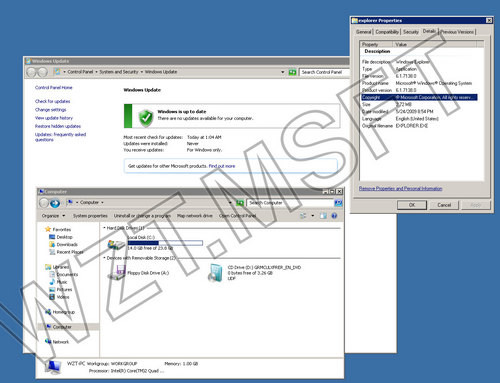The width and height of the screenshot is (500, 383).
Task: Select Copyright row in Details list
Action: coord(419,97)
